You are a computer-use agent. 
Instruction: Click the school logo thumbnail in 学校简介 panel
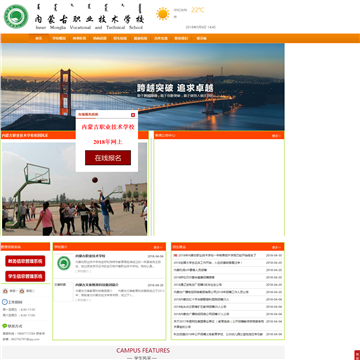(x=64, y=263)
